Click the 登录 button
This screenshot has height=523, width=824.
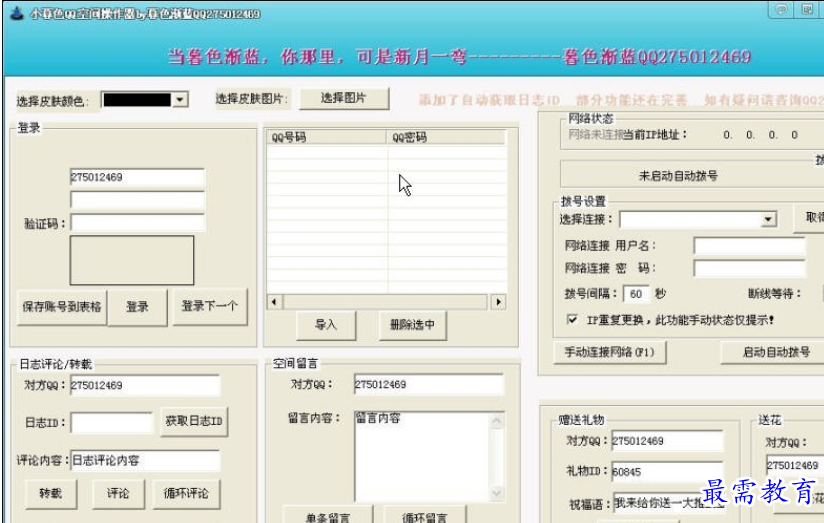point(138,306)
